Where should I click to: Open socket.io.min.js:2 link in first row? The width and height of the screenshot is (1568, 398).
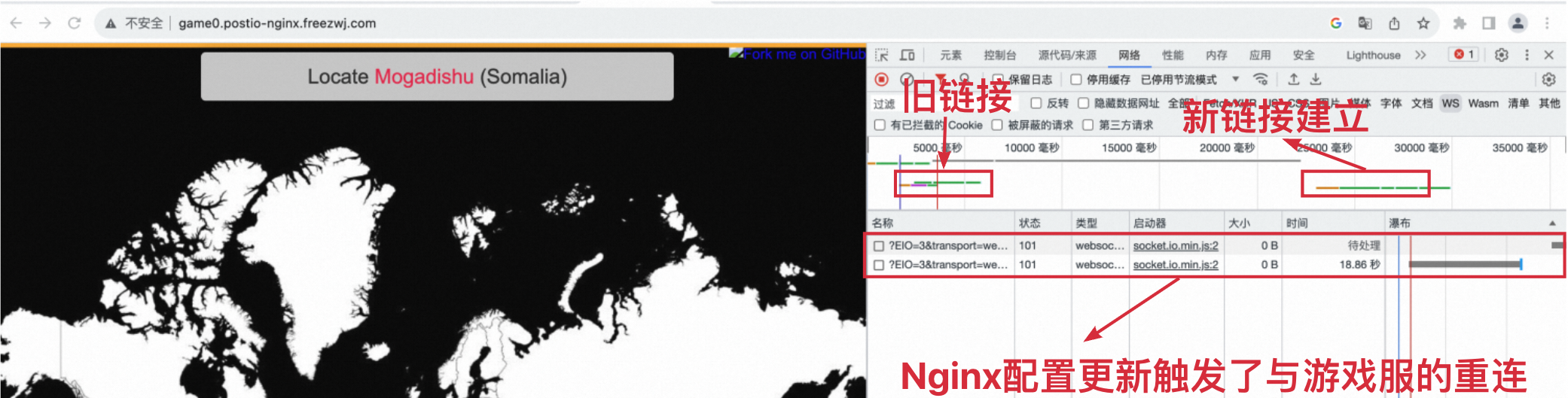1175,245
